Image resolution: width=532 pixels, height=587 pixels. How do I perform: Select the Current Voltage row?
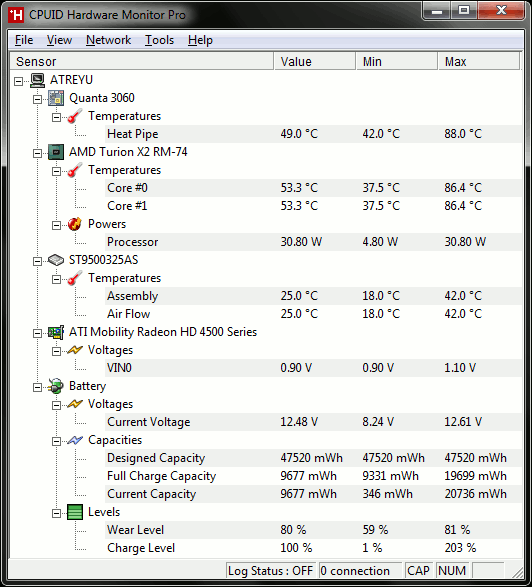[314, 422]
